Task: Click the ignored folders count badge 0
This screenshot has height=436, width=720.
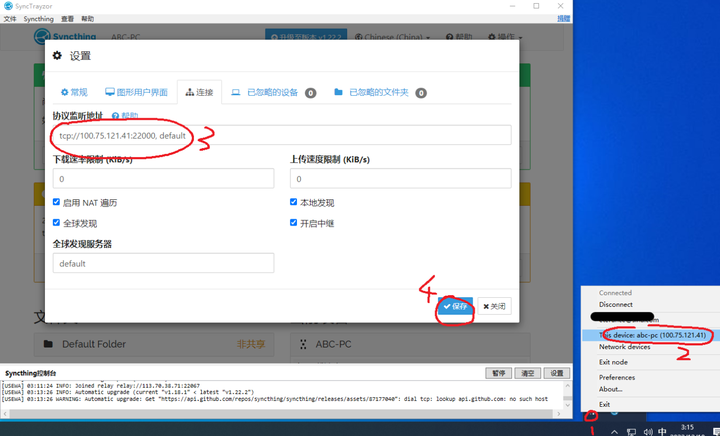Action: [x=421, y=93]
